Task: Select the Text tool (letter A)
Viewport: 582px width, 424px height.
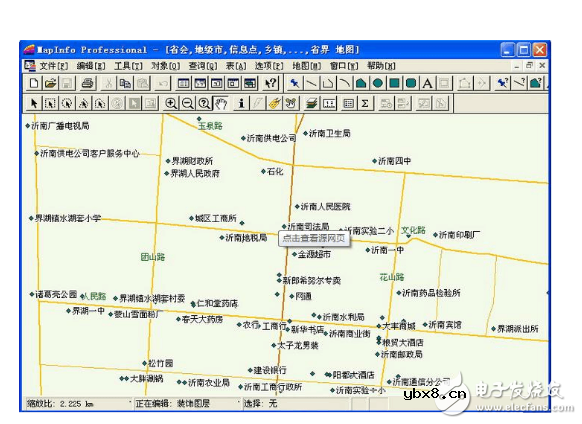Action: [428, 83]
